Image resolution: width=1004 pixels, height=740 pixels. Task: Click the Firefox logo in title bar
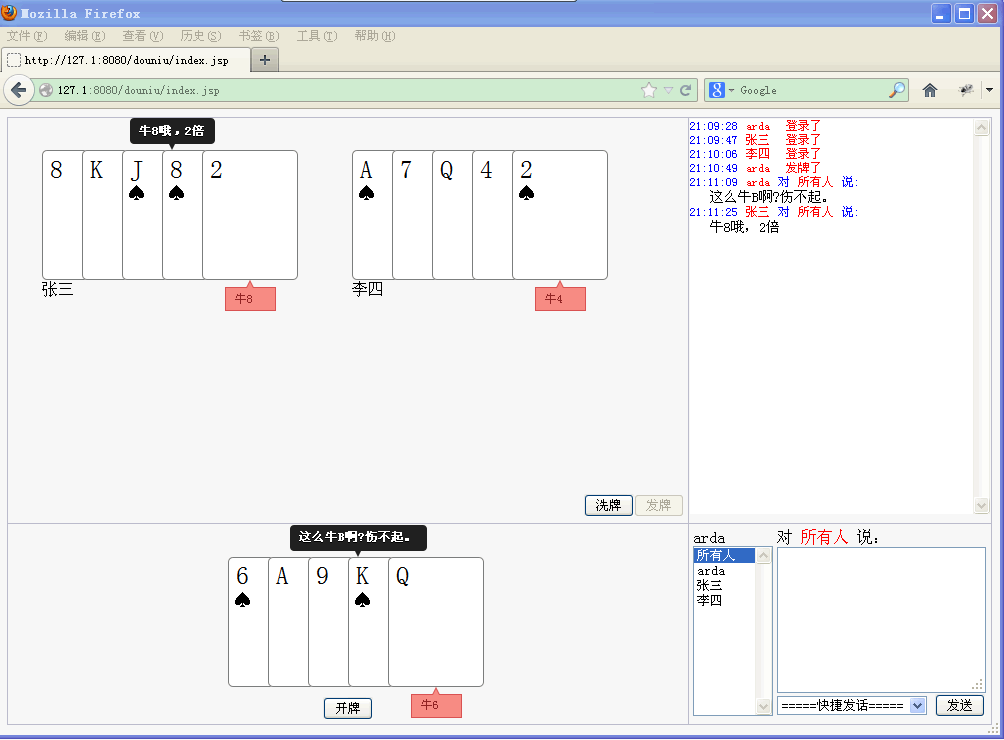(x=9, y=13)
